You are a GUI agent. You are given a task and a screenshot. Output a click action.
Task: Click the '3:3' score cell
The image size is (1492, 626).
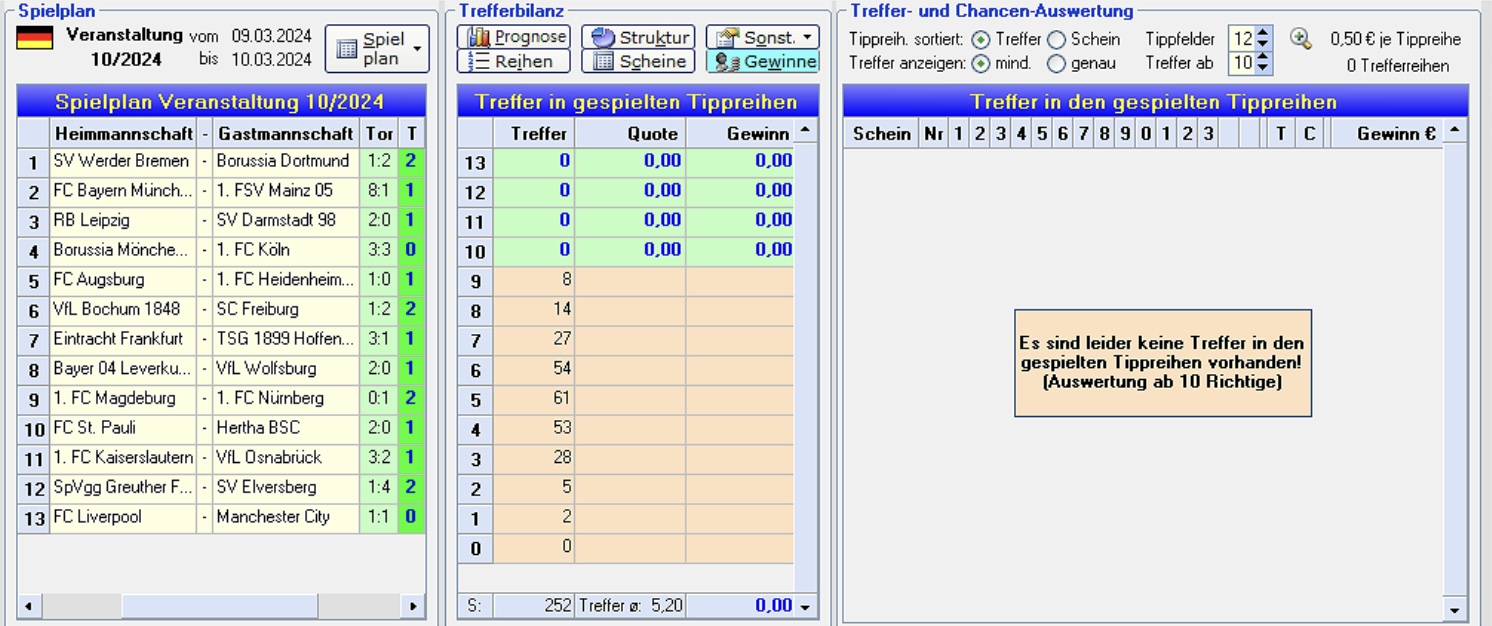tap(379, 250)
